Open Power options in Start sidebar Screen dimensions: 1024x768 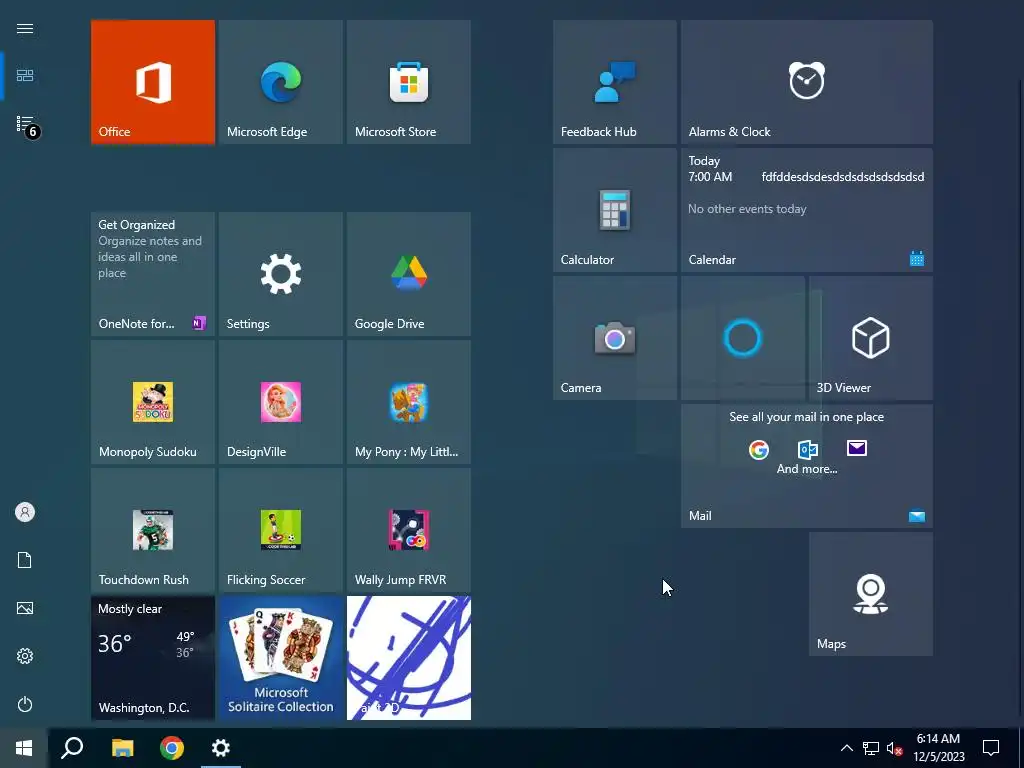25,704
